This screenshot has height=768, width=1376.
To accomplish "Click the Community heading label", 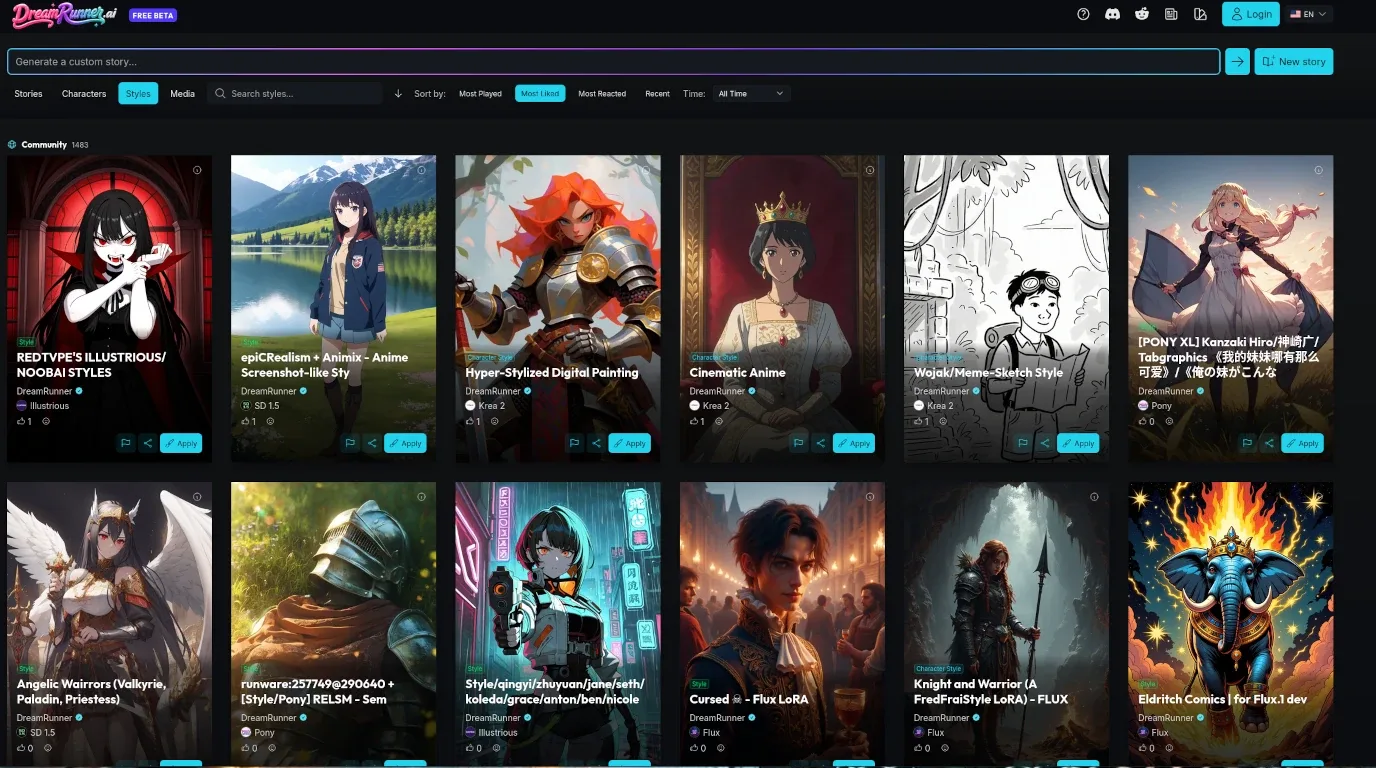I will [44, 145].
